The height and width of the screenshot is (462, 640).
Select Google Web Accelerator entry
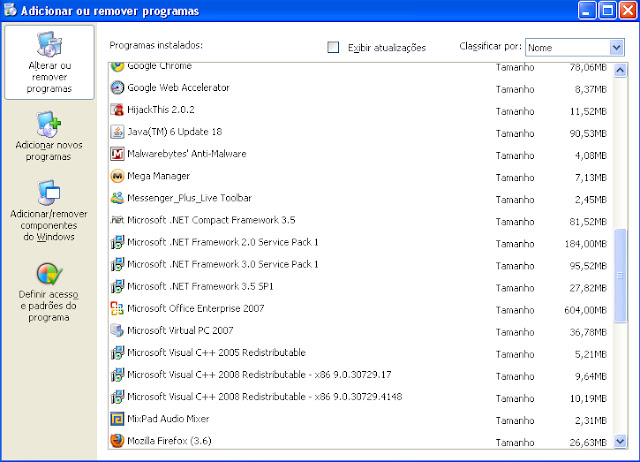tap(361, 88)
